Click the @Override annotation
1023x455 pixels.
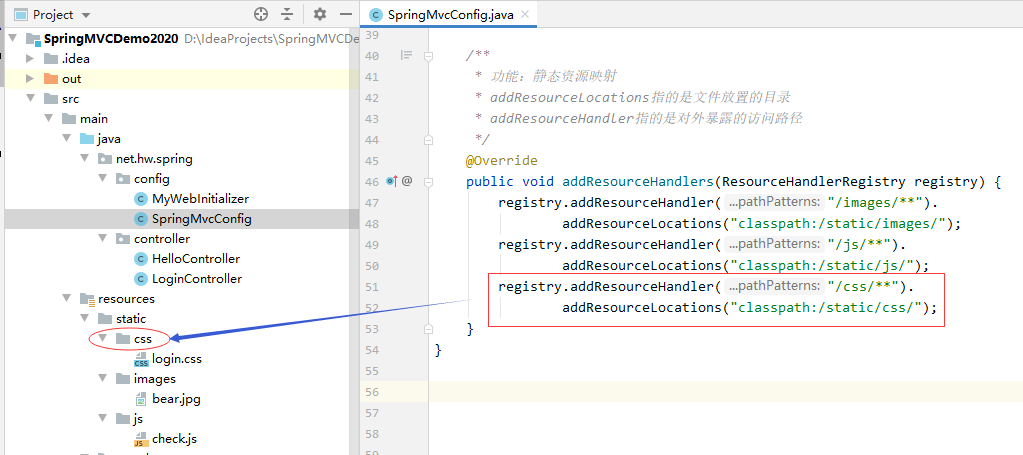pos(502,161)
